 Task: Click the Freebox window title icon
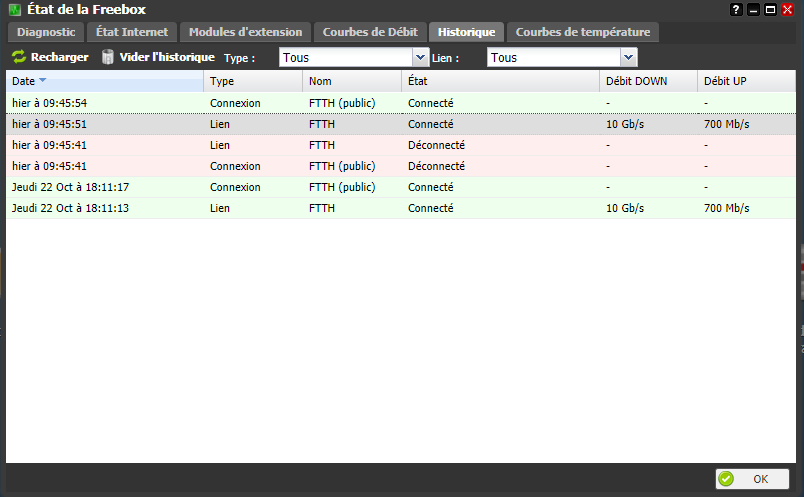[15, 9]
